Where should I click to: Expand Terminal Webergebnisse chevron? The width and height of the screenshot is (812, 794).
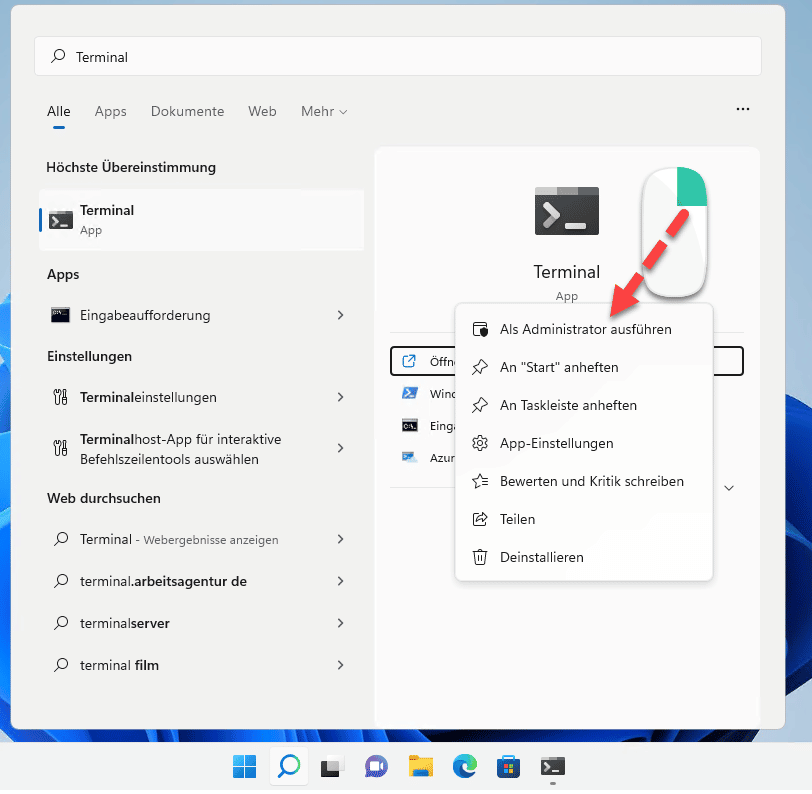pos(340,540)
